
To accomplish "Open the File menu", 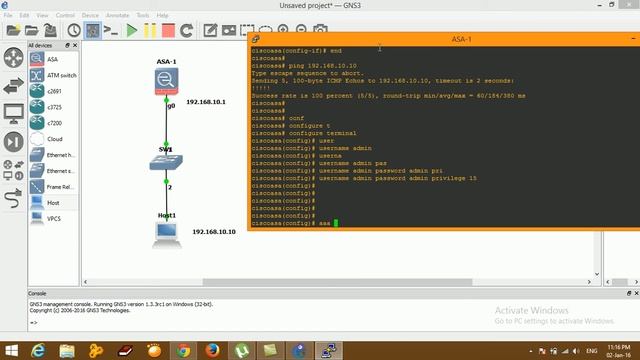I will click(8, 15).
